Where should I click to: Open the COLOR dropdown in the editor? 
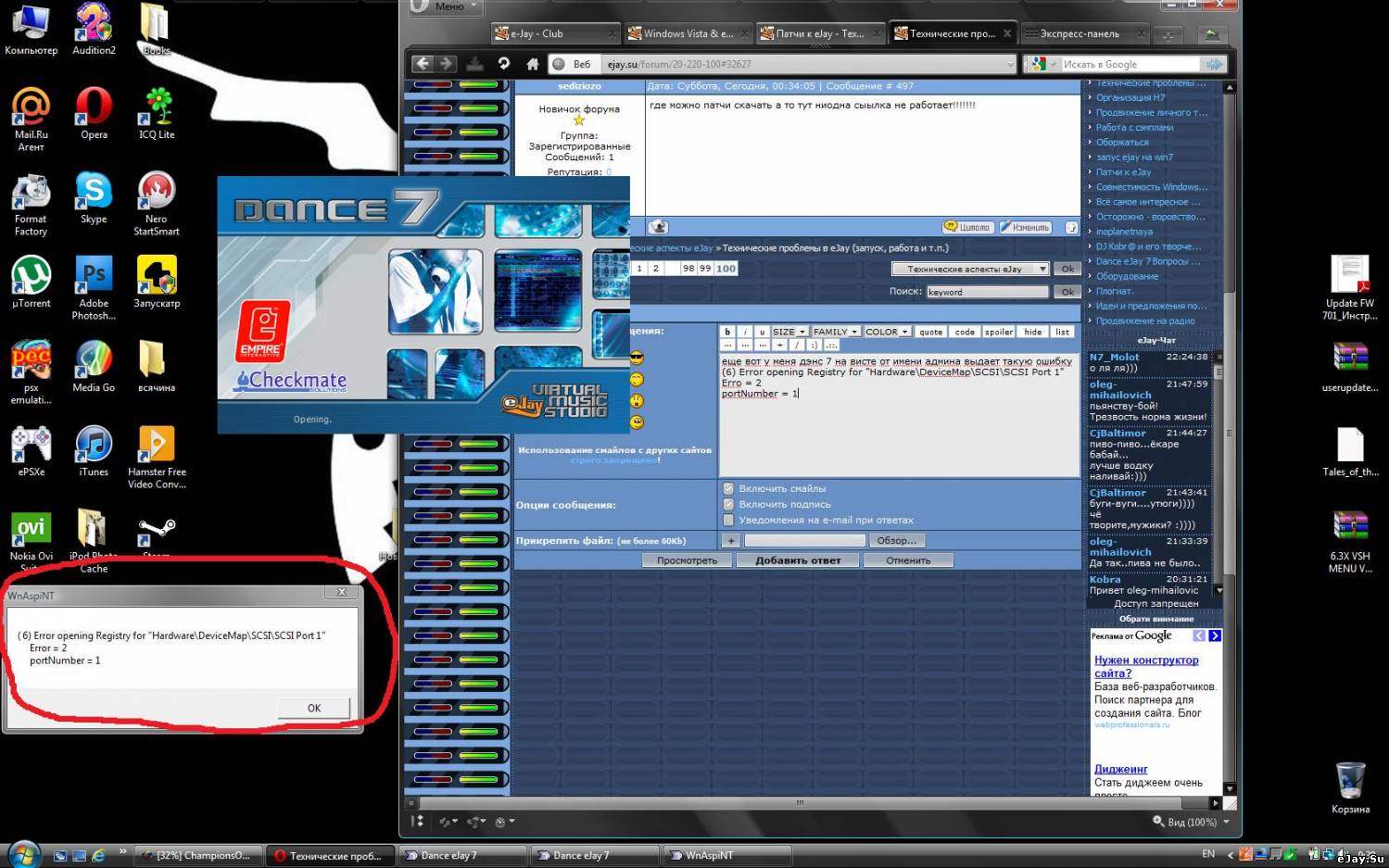tap(888, 332)
